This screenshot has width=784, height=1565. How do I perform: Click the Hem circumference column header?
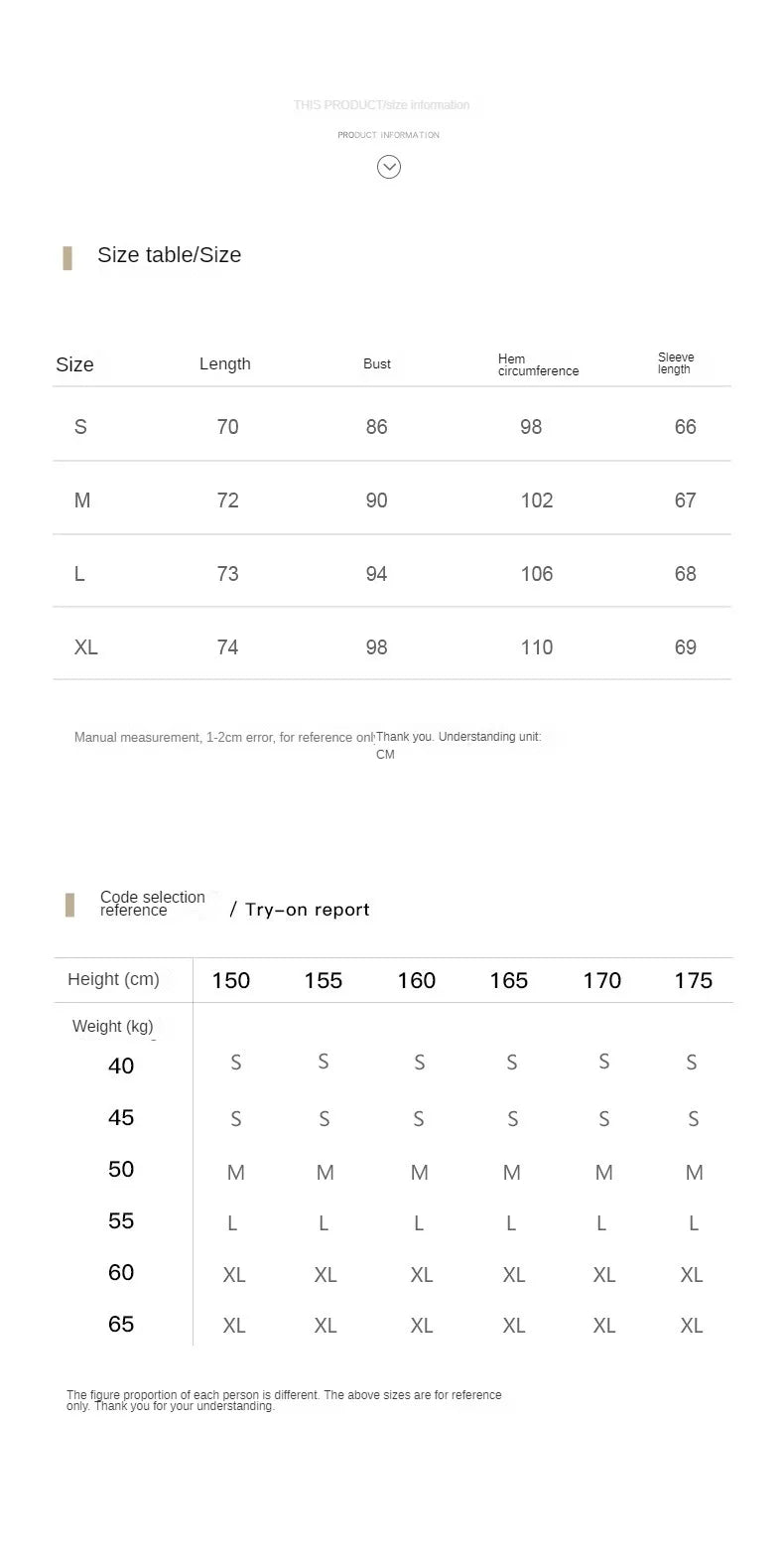(x=539, y=364)
